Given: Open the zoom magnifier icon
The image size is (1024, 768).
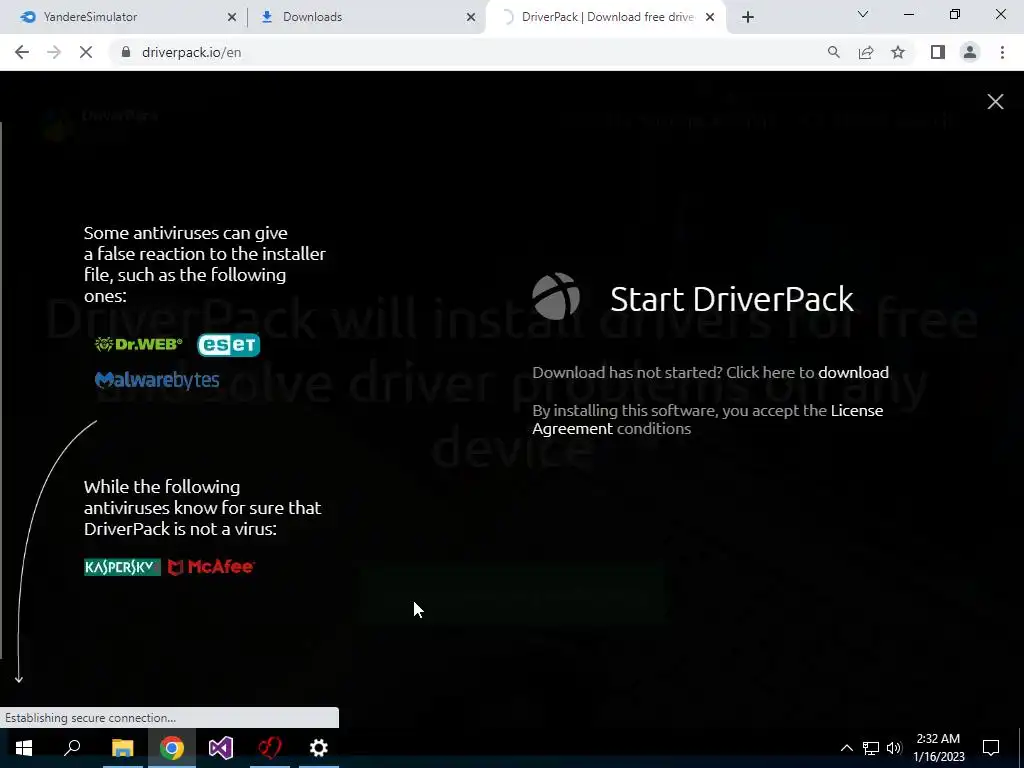Looking at the screenshot, I should pyautogui.click(x=833, y=52).
